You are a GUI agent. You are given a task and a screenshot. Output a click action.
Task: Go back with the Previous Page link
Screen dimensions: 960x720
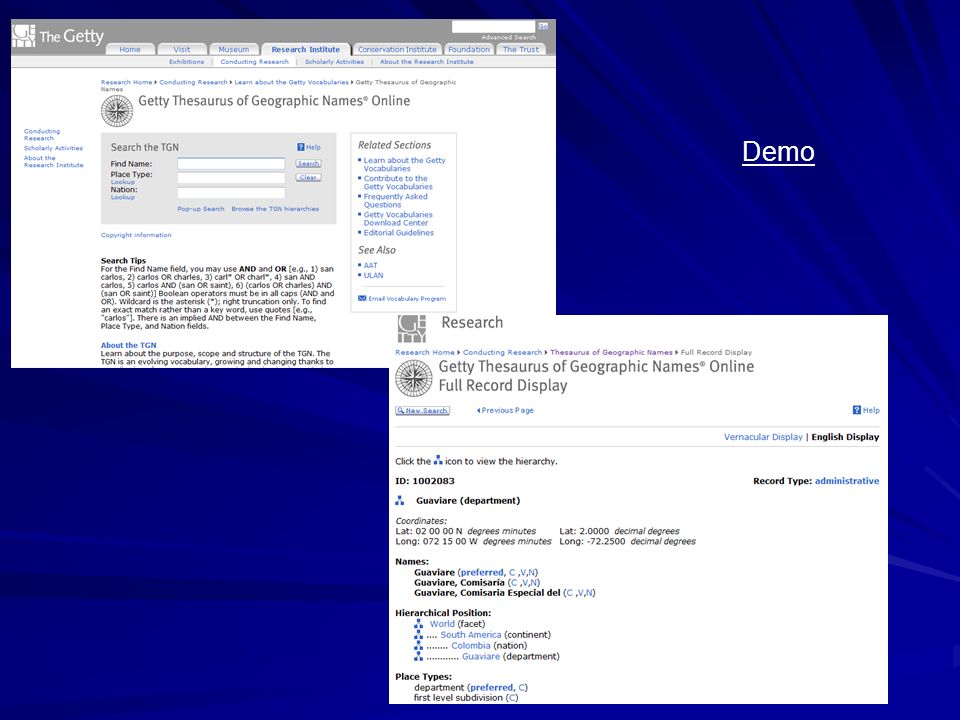pyautogui.click(x=505, y=410)
